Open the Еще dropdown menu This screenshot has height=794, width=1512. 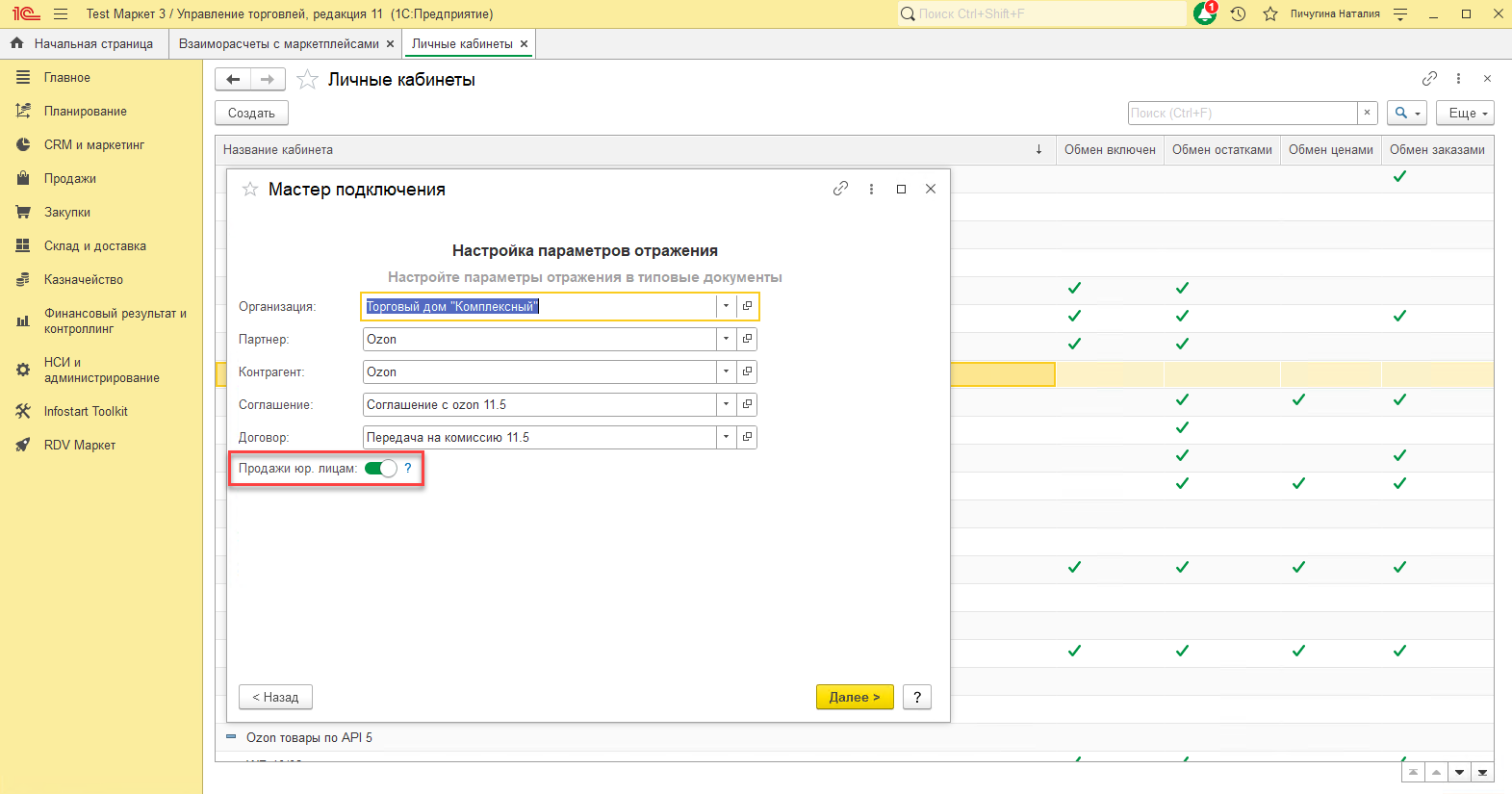tap(1464, 113)
